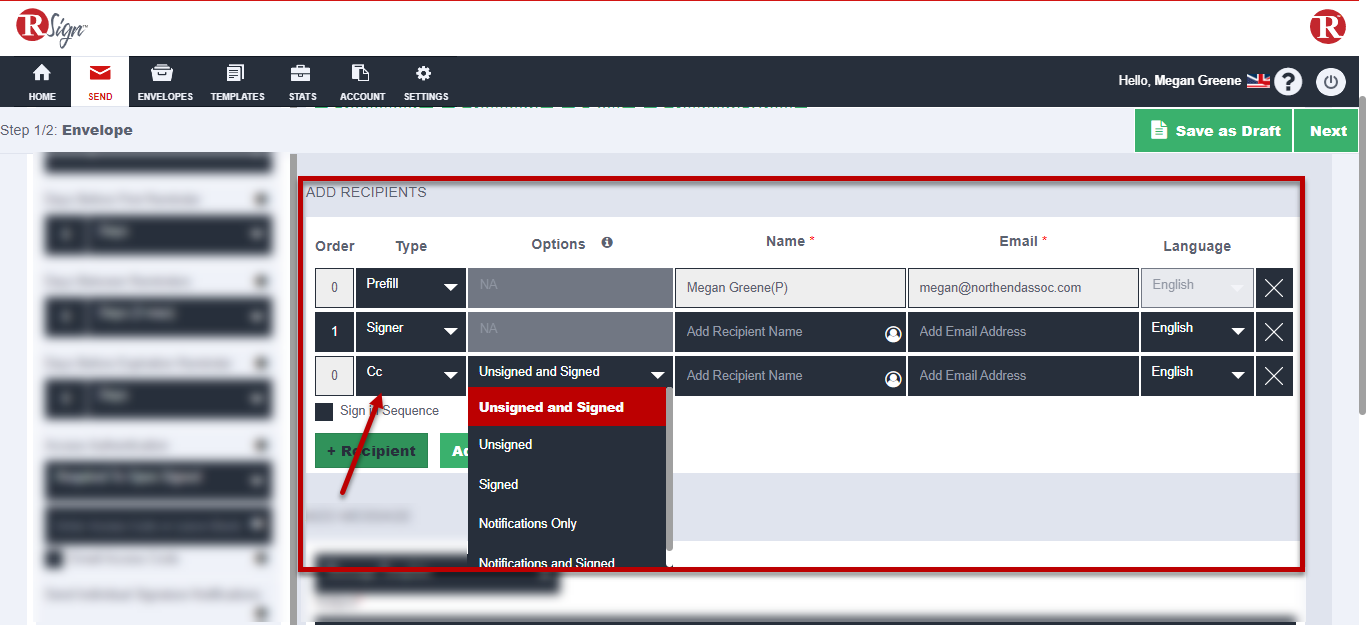The height and width of the screenshot is (625, 1366).
Task: Open the Cc type dropdown
Action: tap(410, 376)
